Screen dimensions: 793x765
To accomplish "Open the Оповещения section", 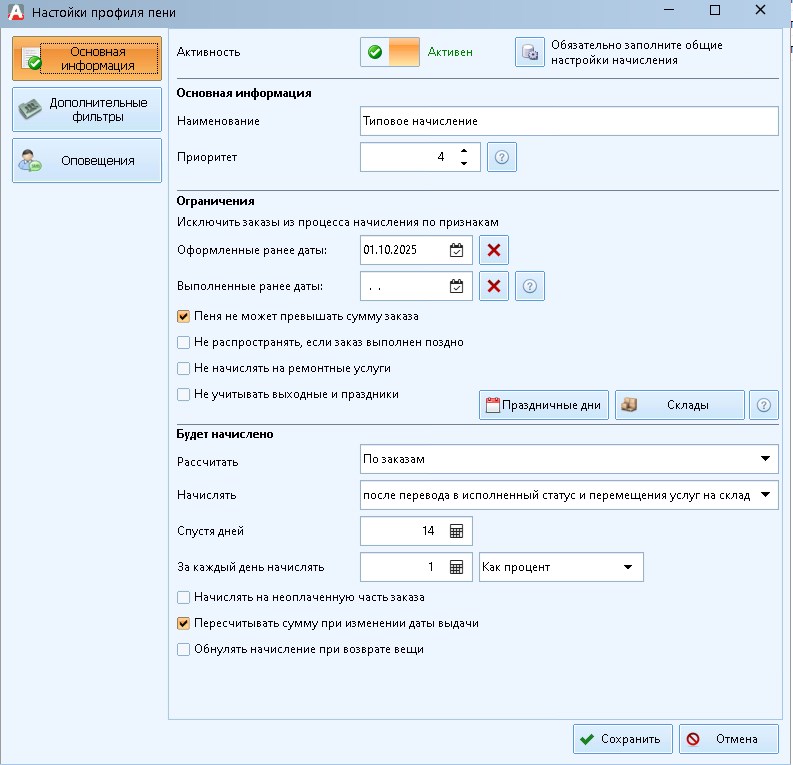I will point(86,161).
